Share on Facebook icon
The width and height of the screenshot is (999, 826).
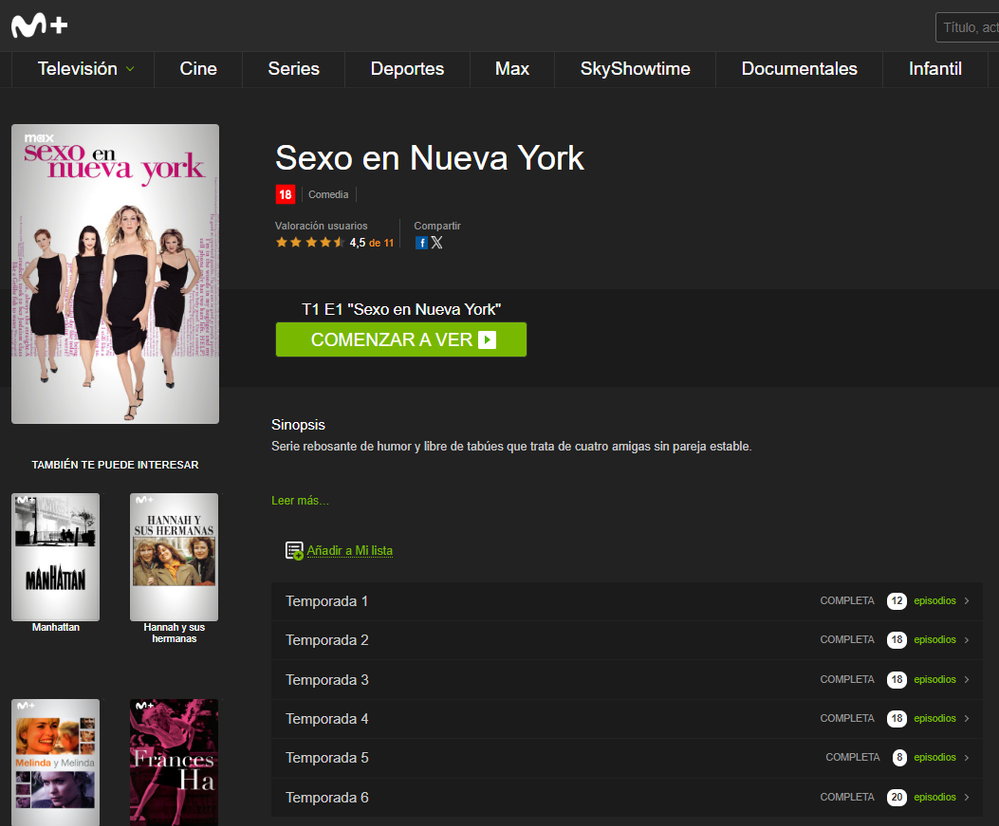(x=421, y=243)
